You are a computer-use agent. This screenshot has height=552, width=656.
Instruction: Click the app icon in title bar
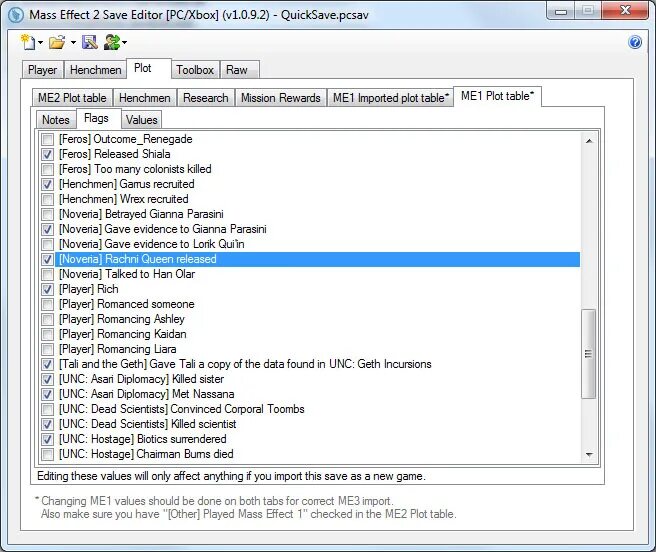[x=16, y=15]
